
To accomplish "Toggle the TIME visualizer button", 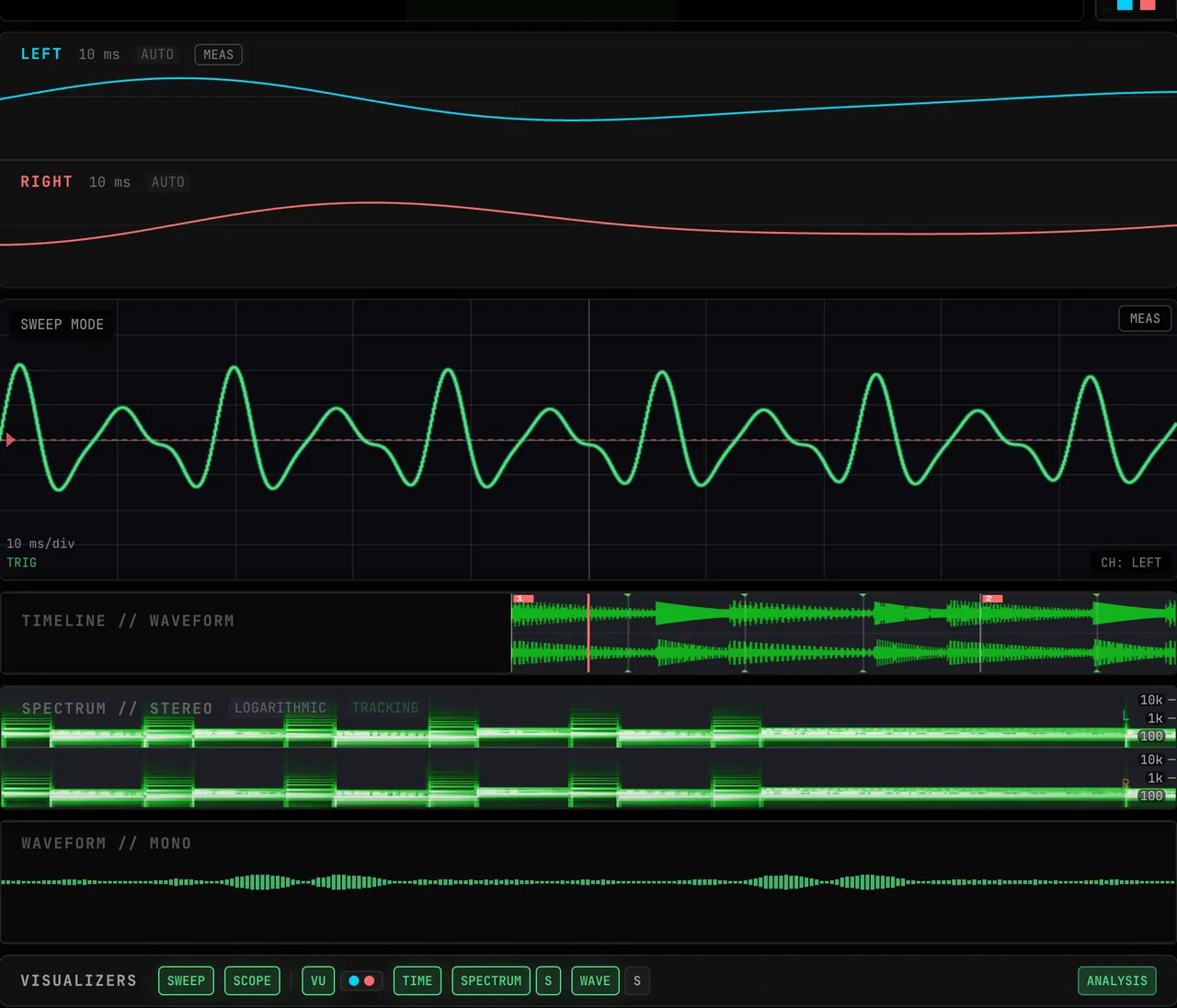I will pyautogui.click(x=417, y=980).
